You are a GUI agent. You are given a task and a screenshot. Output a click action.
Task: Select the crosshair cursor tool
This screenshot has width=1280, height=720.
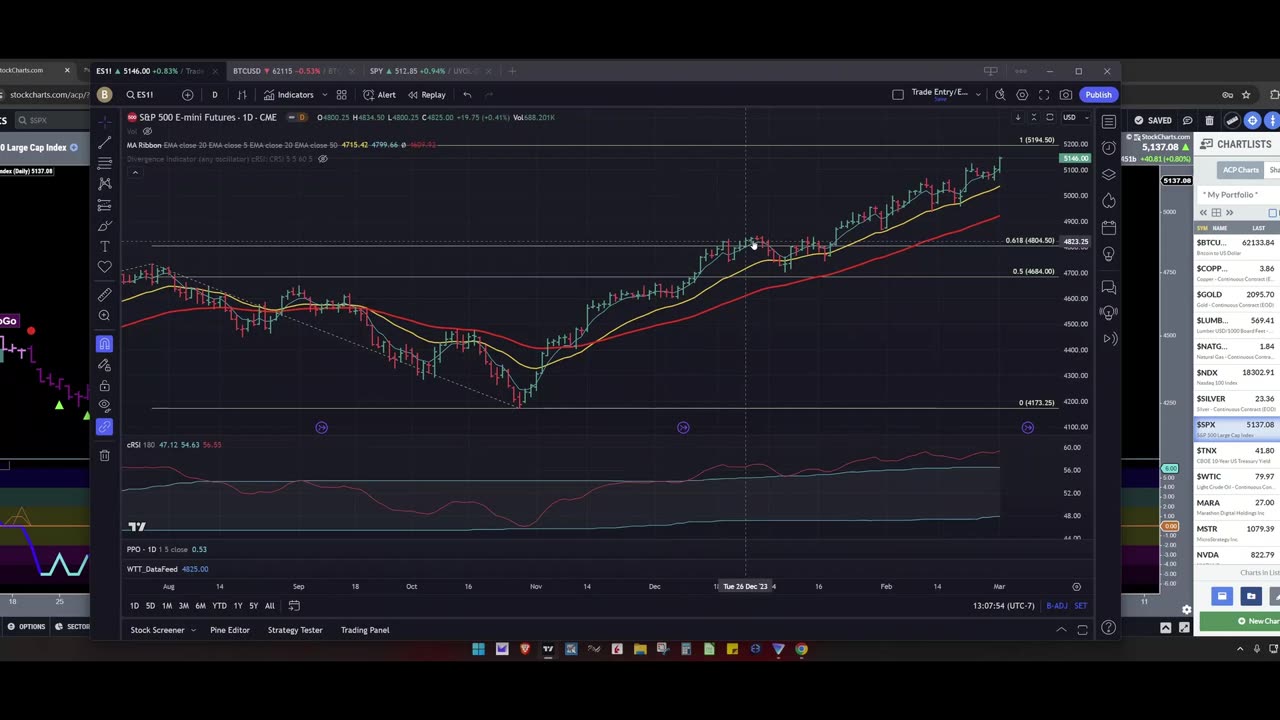pos(104,121)
